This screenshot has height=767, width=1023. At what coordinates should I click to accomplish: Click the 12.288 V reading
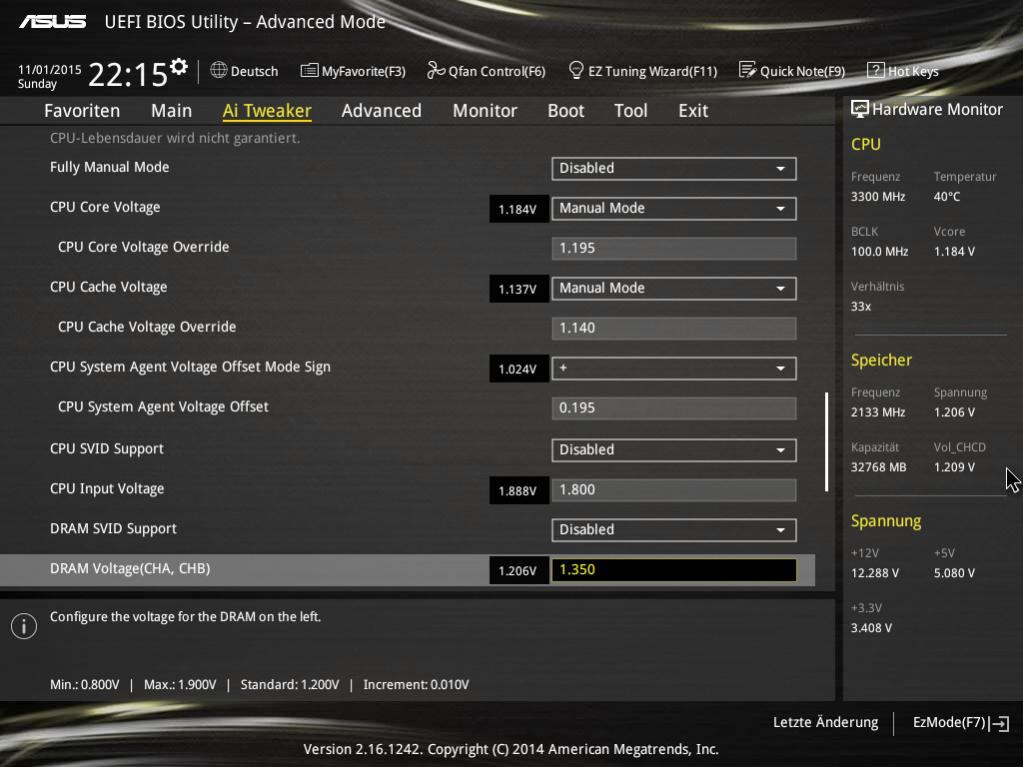click(x=874, y=573)
